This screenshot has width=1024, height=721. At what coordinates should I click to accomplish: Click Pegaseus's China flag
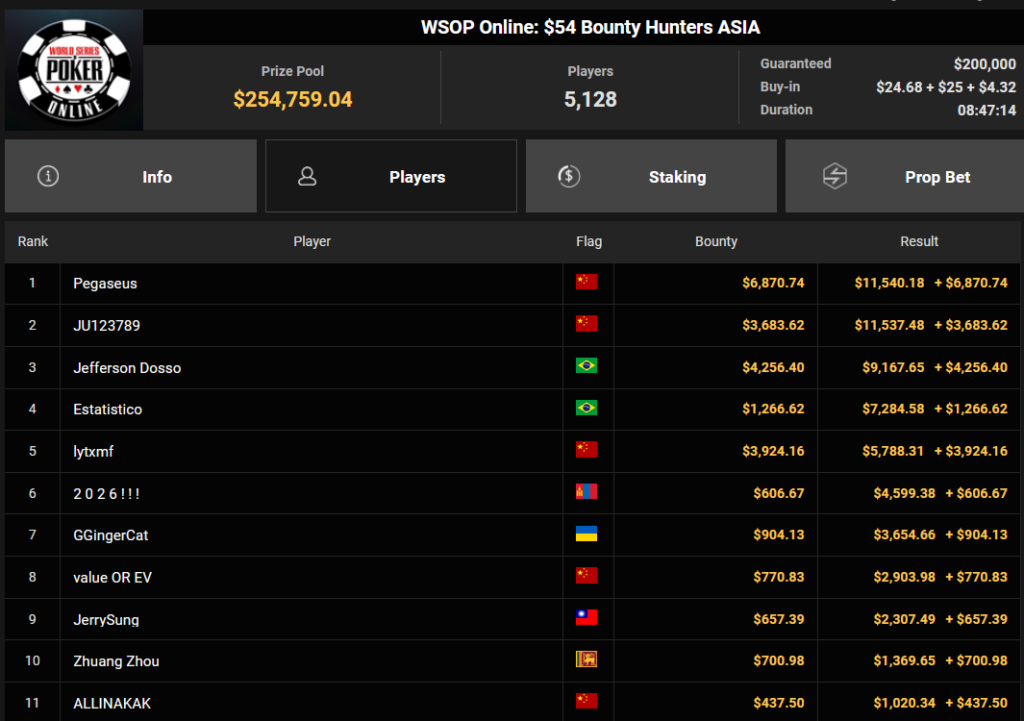pos(586,282)
